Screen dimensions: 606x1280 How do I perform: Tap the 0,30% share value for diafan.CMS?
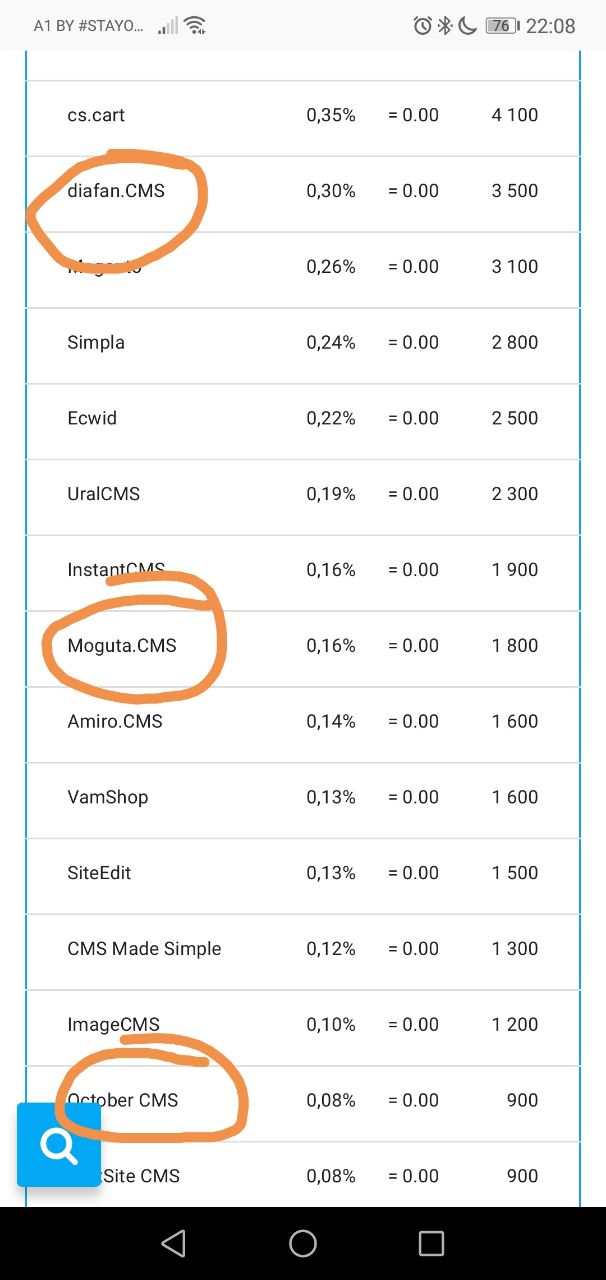pos(331,191)
